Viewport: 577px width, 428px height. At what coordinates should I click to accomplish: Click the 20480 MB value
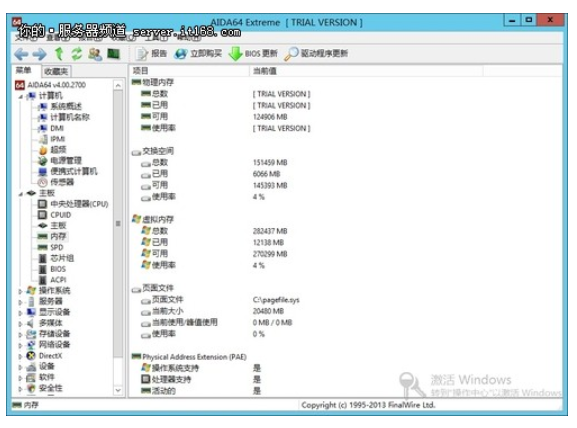268,311
